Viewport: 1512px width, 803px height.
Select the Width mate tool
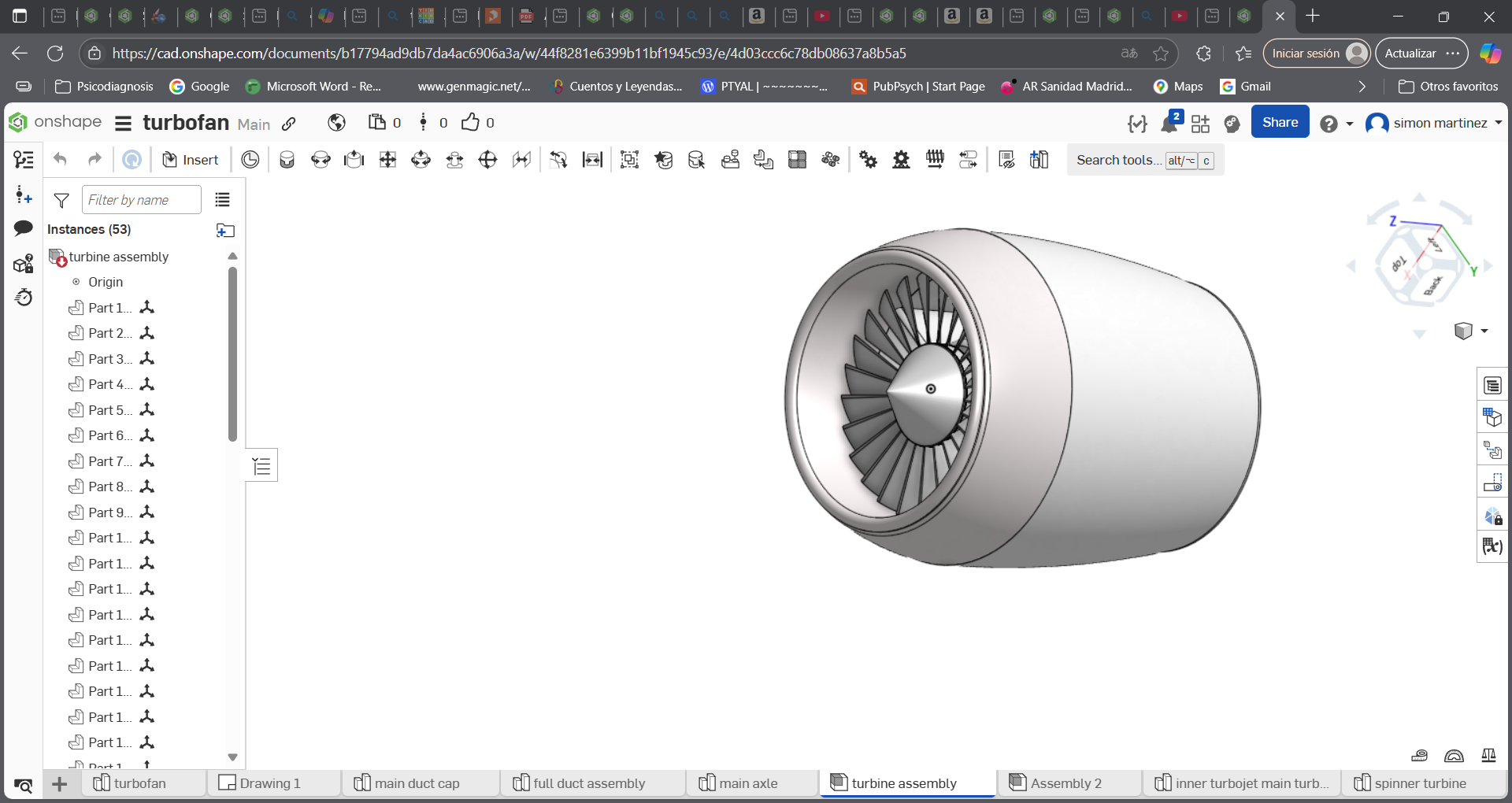click(x=592, y=160)
